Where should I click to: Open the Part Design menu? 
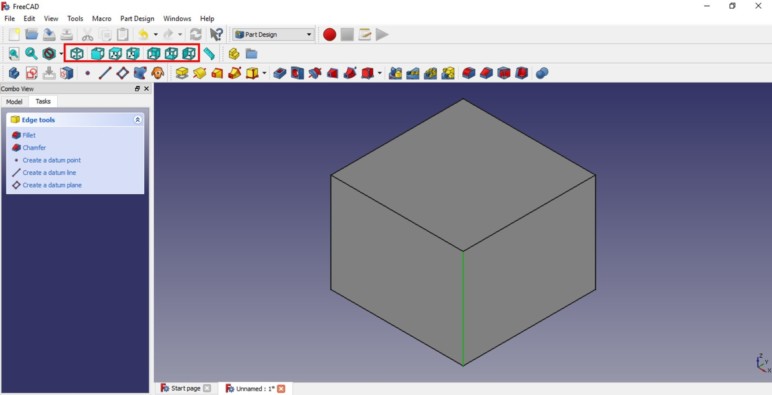tap(137, 19)
